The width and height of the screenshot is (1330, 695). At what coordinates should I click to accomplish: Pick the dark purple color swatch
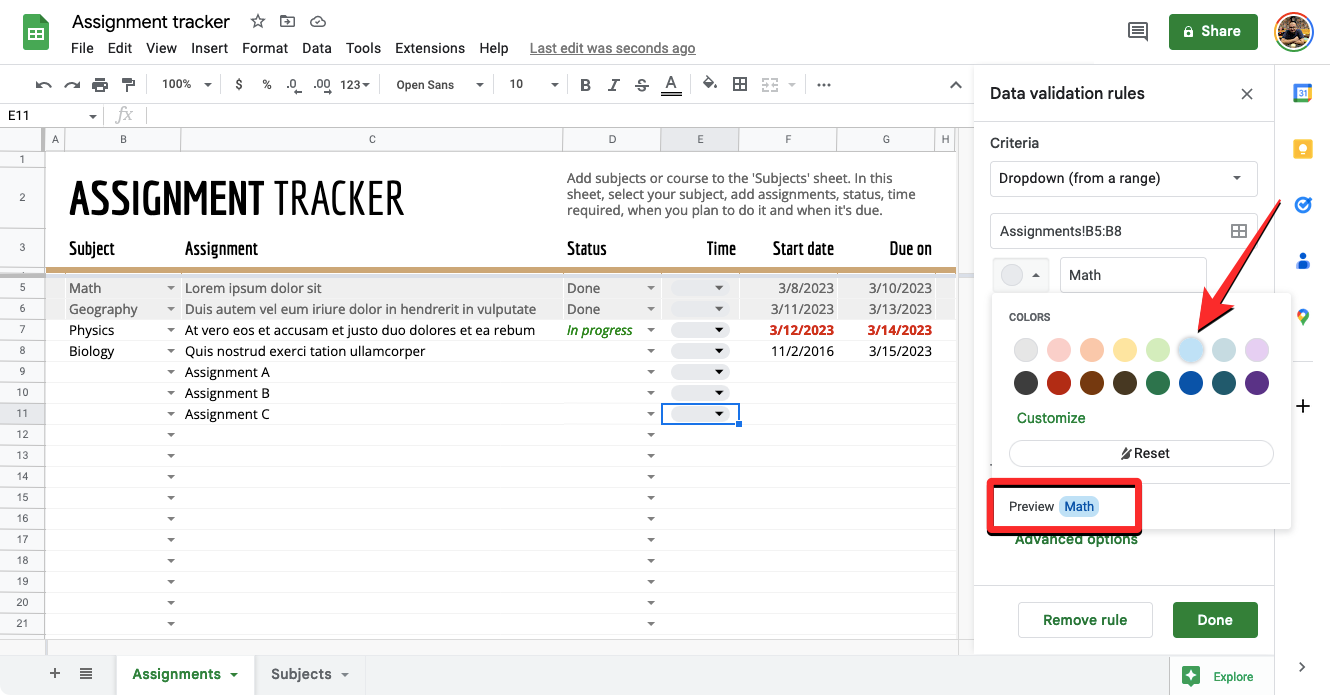1257,383
